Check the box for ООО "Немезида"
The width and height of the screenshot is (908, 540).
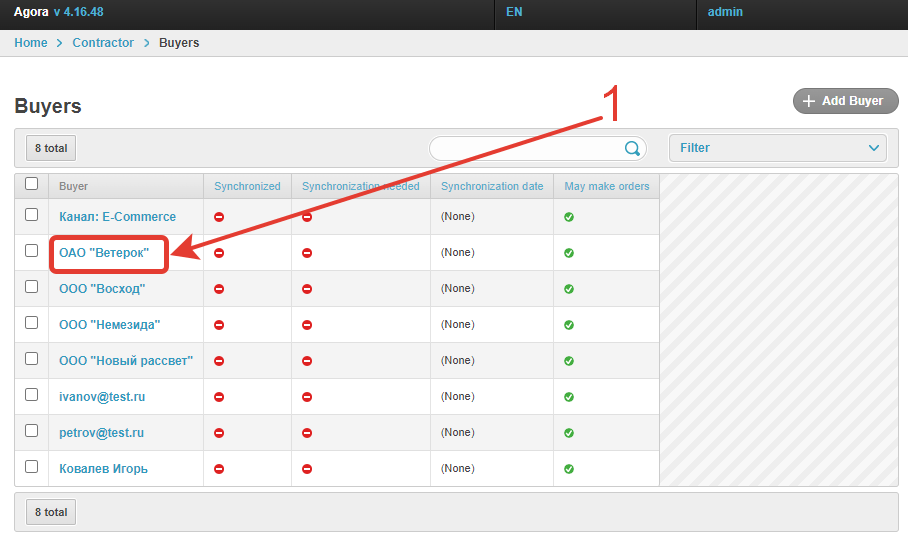tap(32, 323)
